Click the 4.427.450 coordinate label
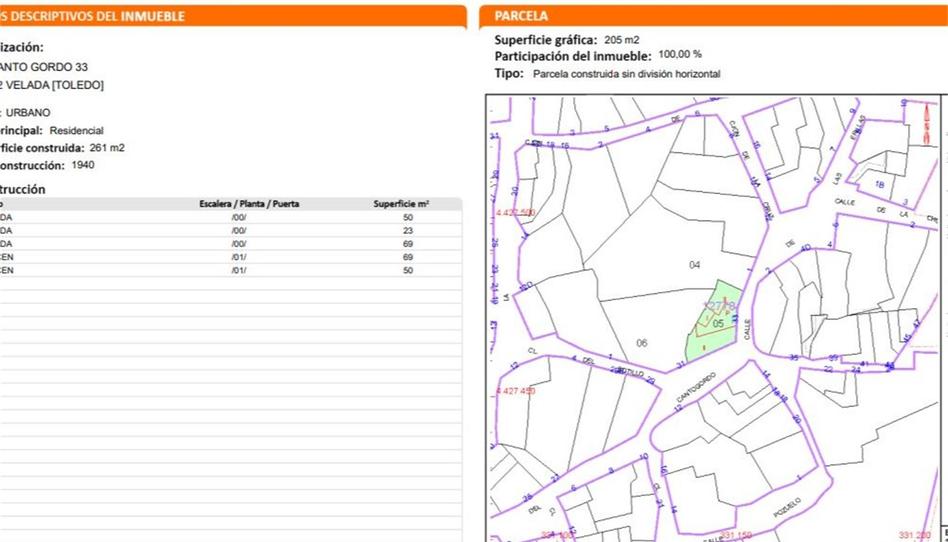948x542 pixels. pos(516,391)
